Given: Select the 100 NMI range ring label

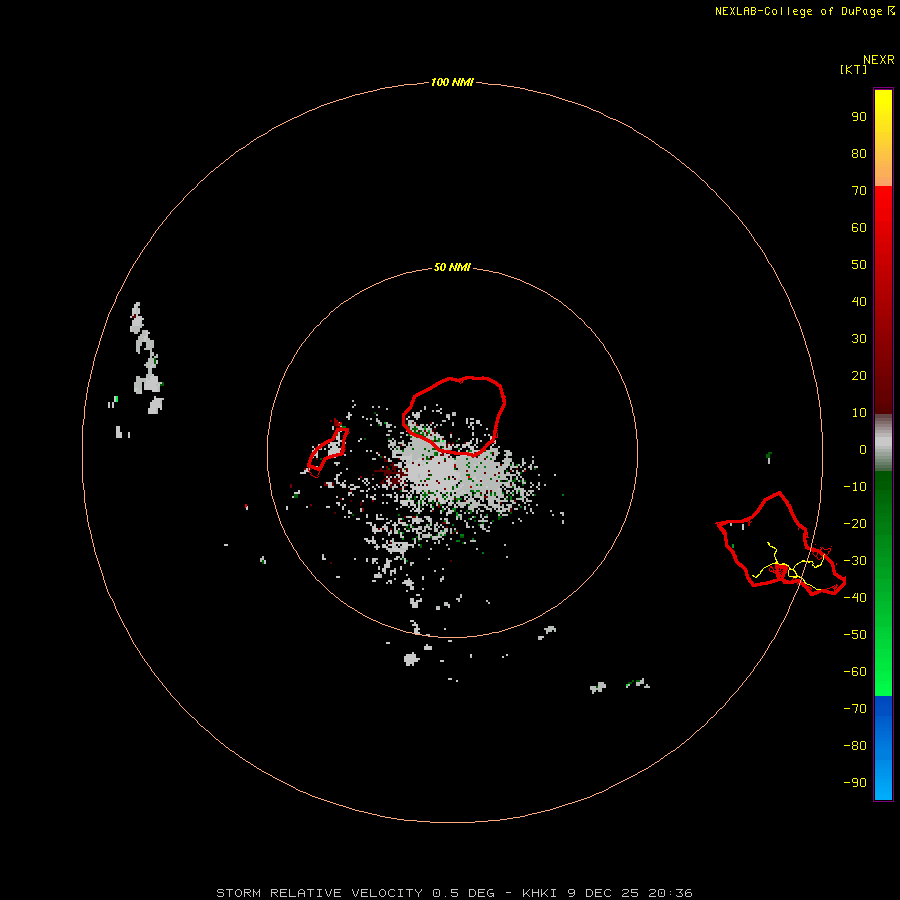Looking at the screenshot, I should pyautogui.click(x=452, y=82).
